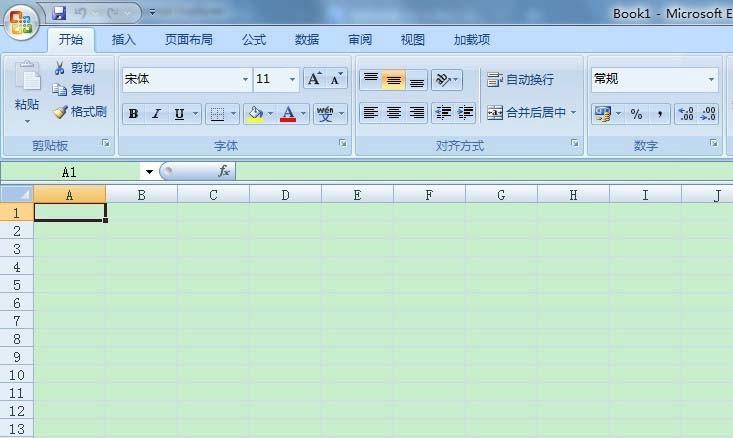Screen dimensions: 733x438
Task: Toggle Bold formatting
Action: 133,114
